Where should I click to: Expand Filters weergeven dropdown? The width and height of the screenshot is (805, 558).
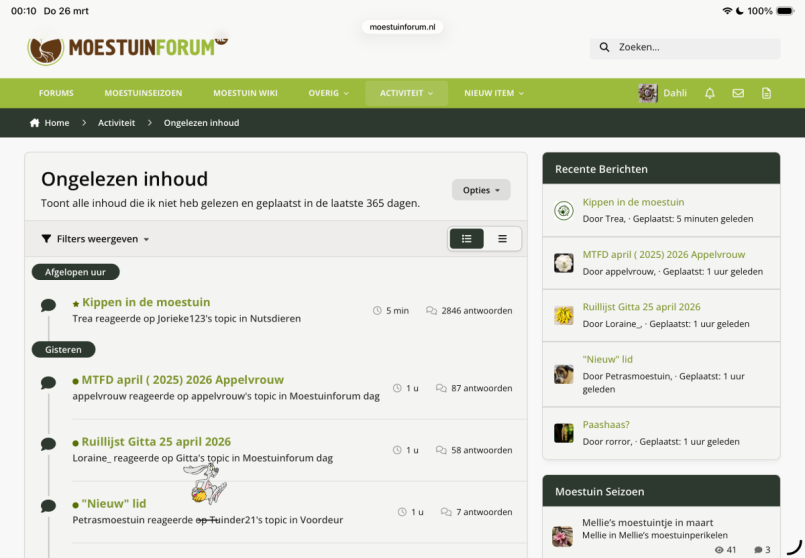tap(96, 239)
